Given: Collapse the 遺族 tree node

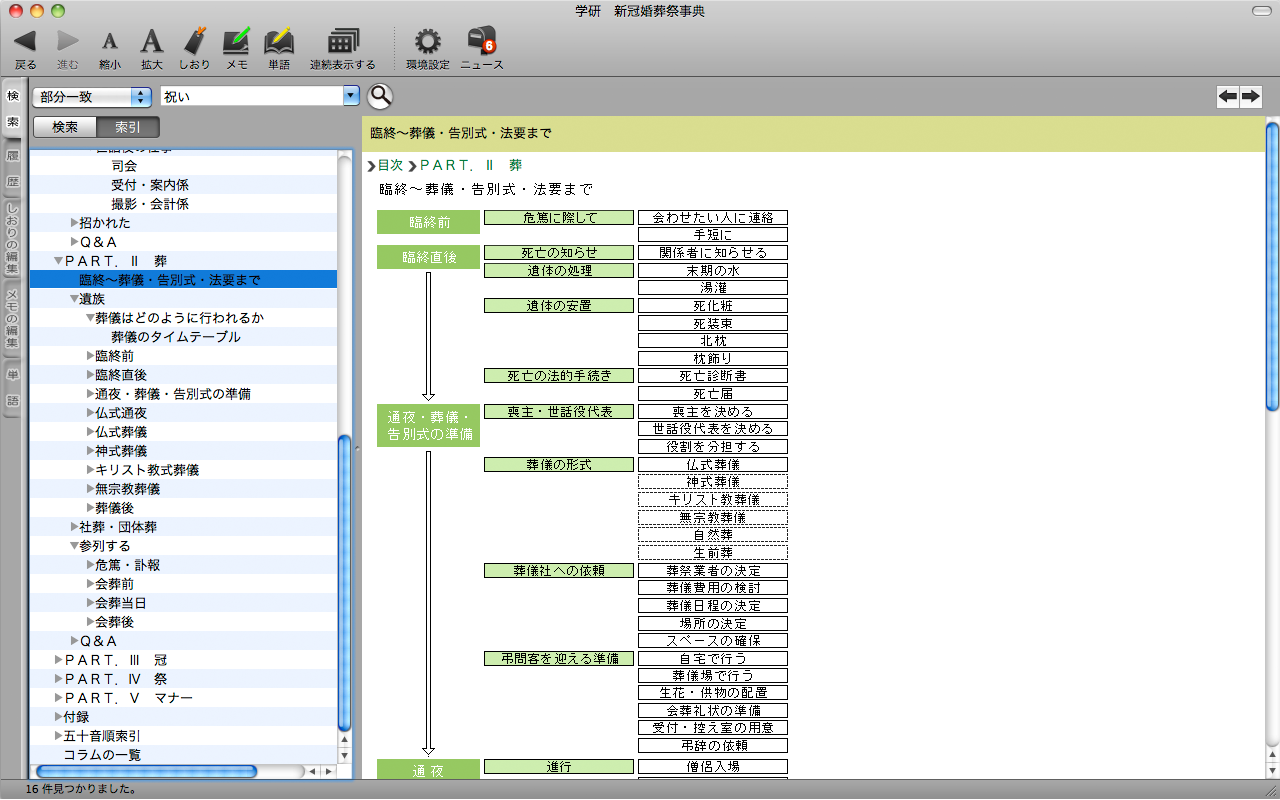Looking at the screenshot, I should tap(74, 299).
